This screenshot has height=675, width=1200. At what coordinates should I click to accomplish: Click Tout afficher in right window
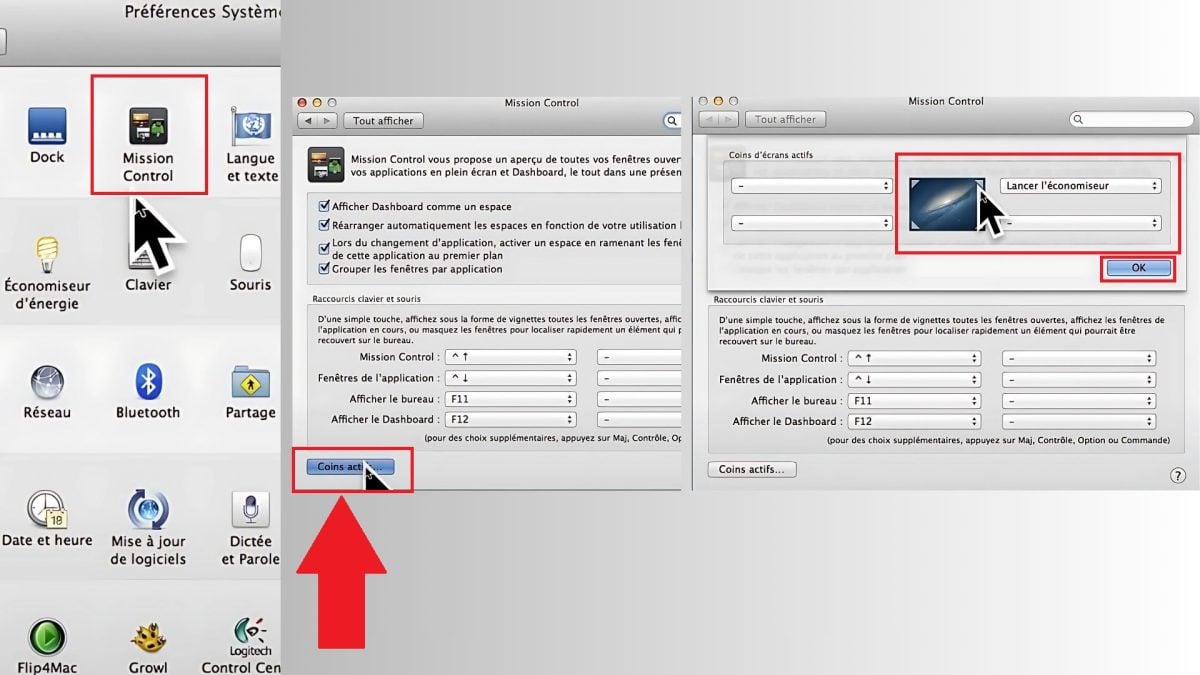pos(786,119)
